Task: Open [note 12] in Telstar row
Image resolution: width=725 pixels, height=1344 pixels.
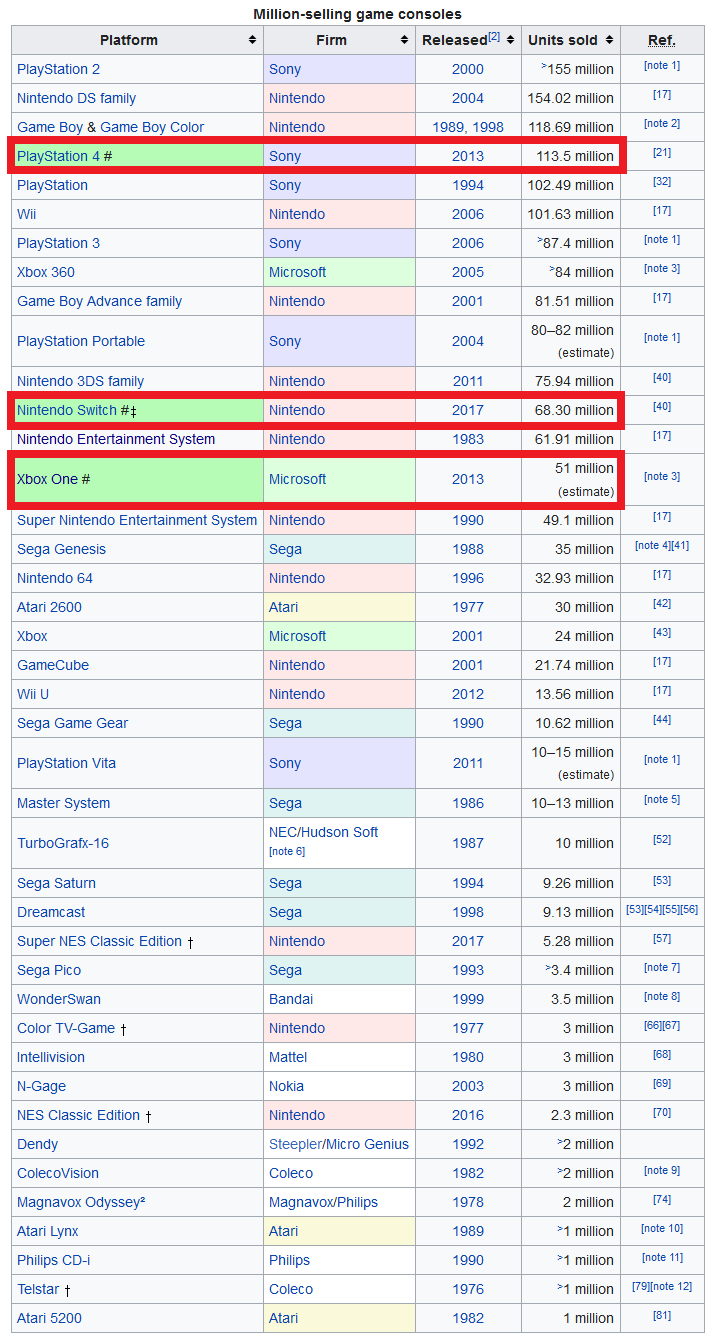Action: [671, 1285]
